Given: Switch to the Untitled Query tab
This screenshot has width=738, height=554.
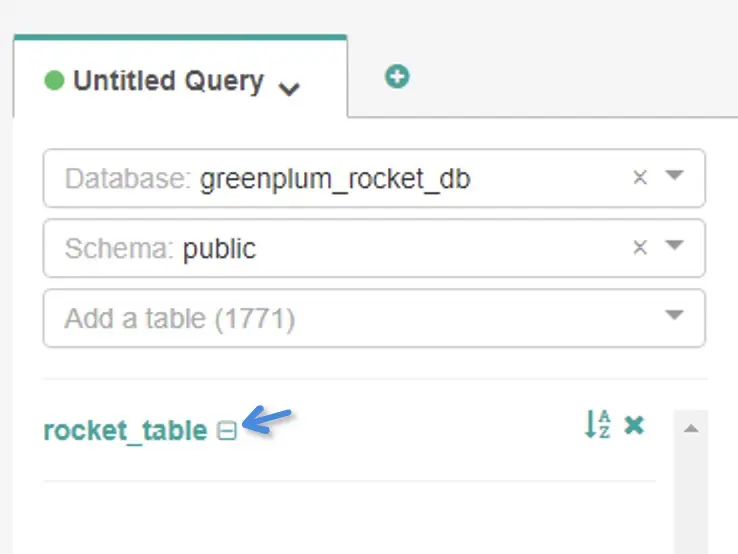Looking at the screenshot, I should pos(168,81).
